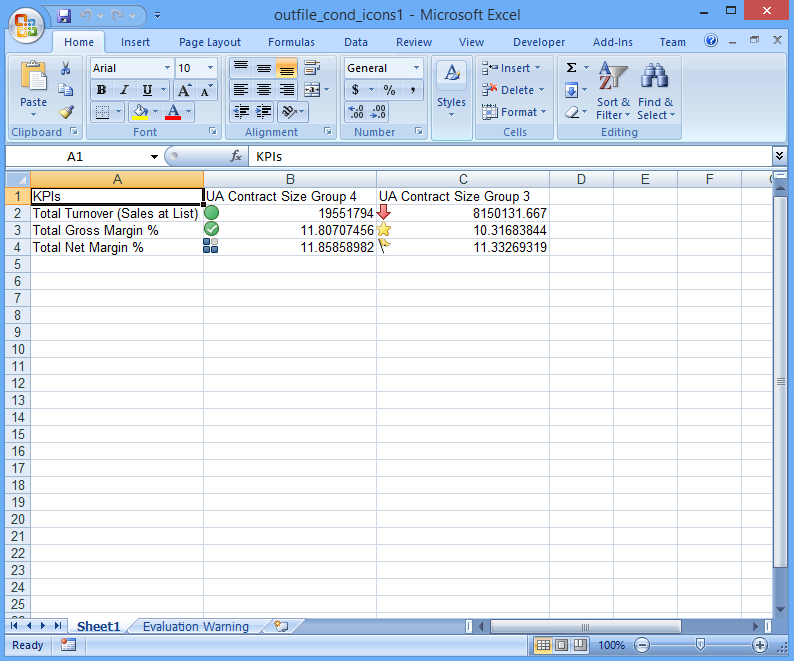Click the Fill down icon
This screenshot has height=661, width=794.
[x=571, y=90]
